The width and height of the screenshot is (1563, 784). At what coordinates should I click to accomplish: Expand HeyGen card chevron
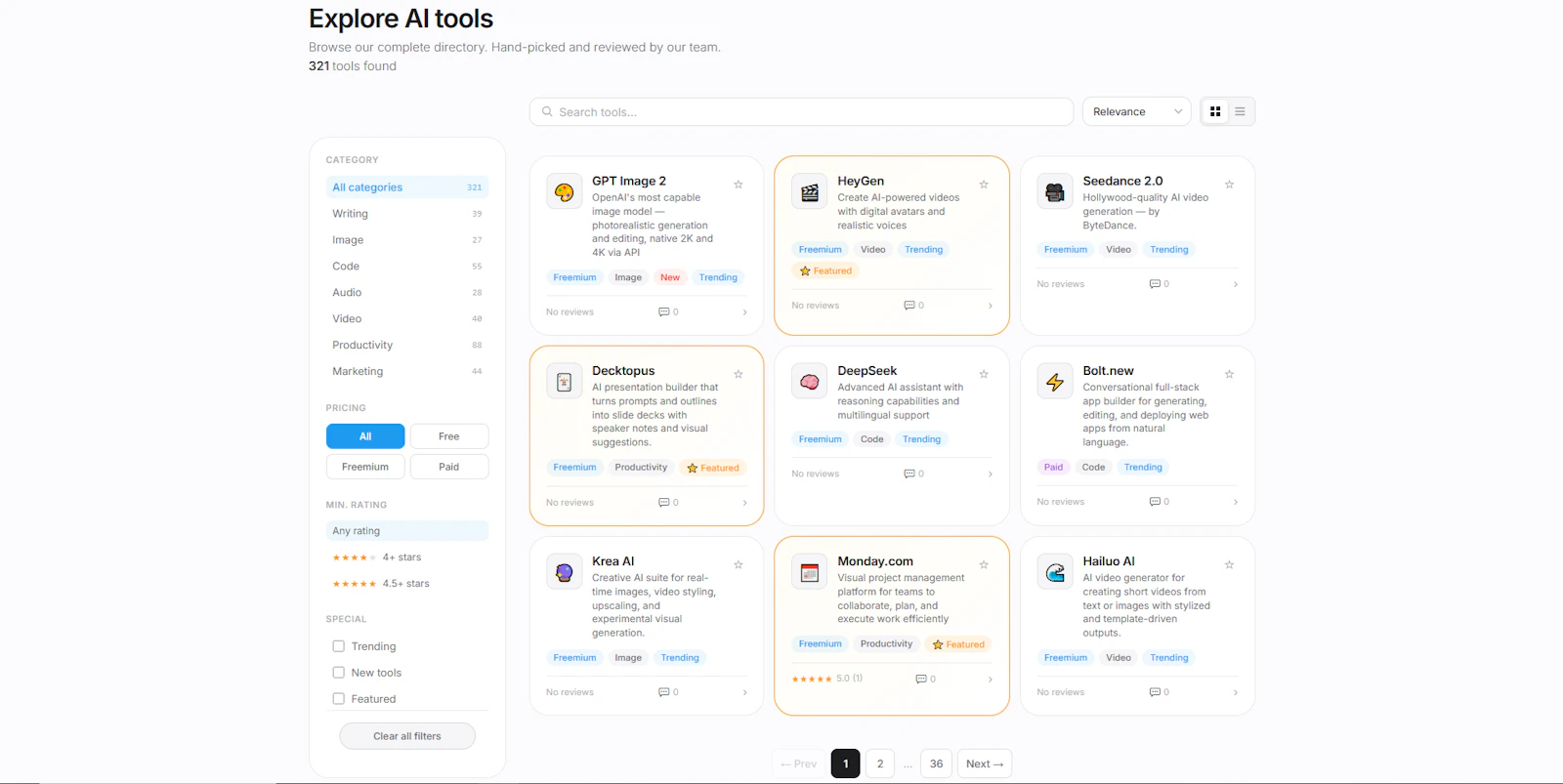click(x=991, y=306)
